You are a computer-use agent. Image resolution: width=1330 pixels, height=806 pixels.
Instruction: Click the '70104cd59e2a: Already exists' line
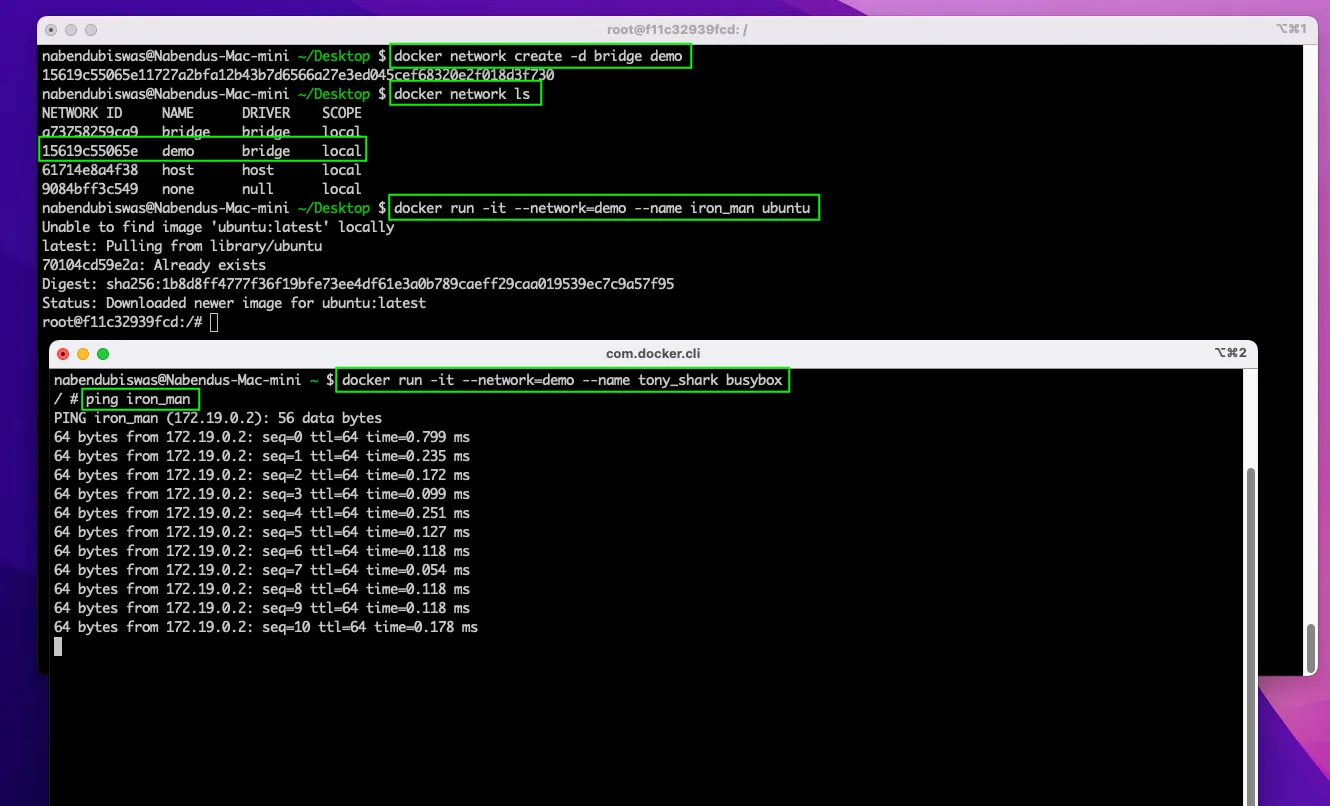[x=154, y=265]
